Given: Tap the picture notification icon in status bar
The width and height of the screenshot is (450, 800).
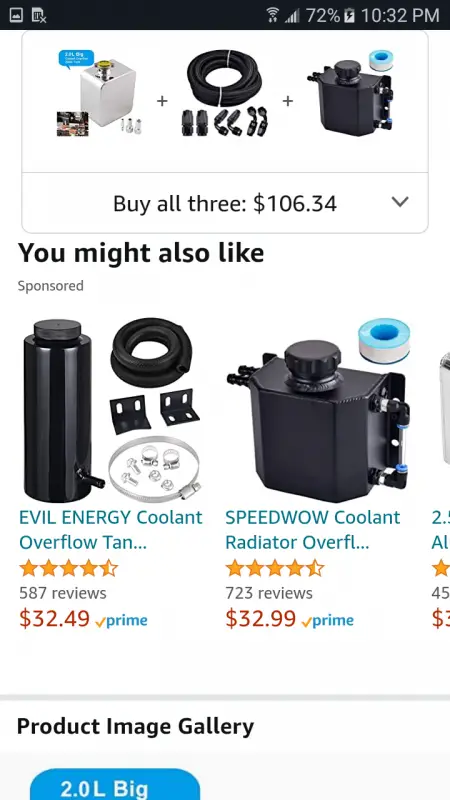Looking at the screenshot, I should pyautogui.click(x=16, y=15).
